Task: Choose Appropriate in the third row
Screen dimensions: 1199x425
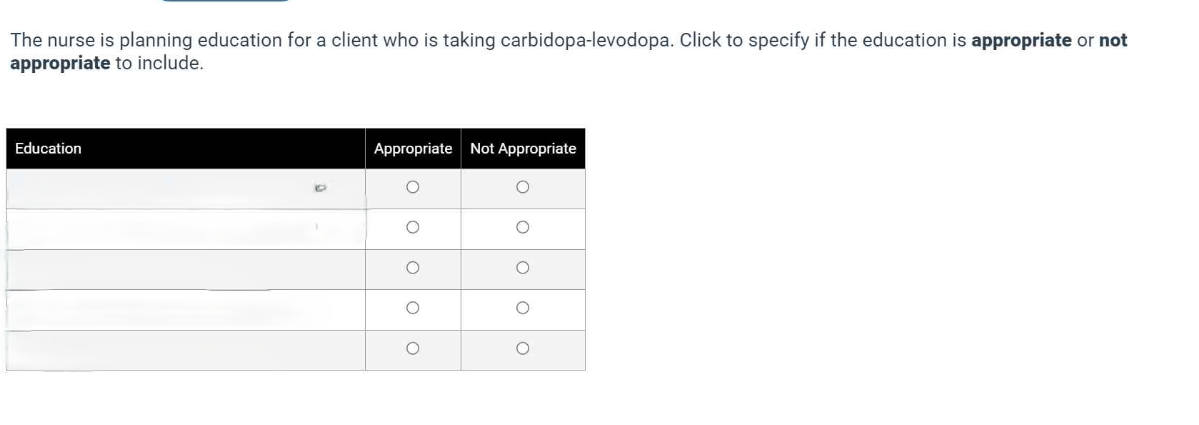Action: pos(412,268)
